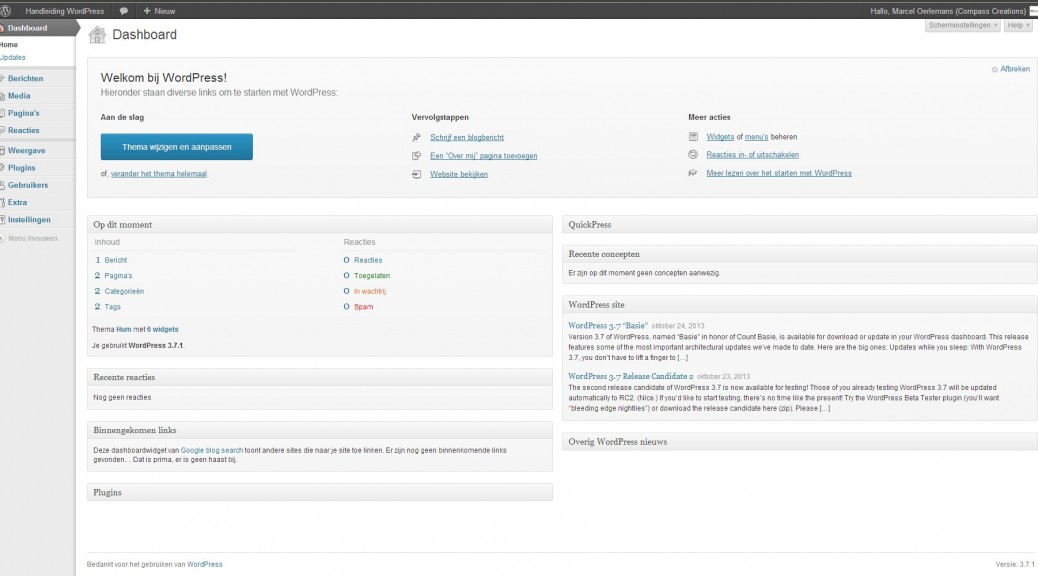
Task: Click the WordPress link in footer
Action: pyautogui.click(x=205, y=565)
